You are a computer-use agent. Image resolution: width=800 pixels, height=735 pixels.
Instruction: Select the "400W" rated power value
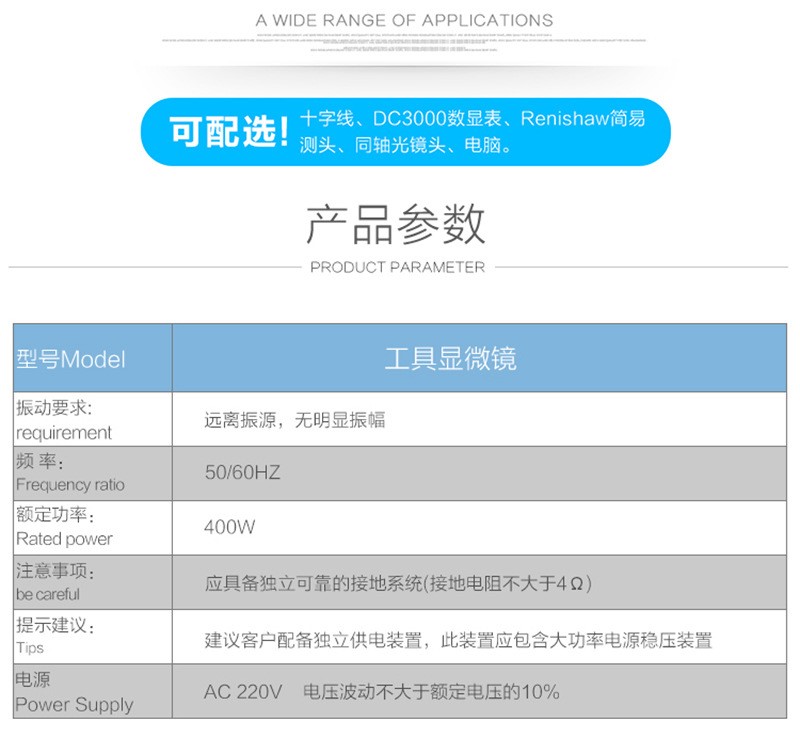click(x=229, y=527)
